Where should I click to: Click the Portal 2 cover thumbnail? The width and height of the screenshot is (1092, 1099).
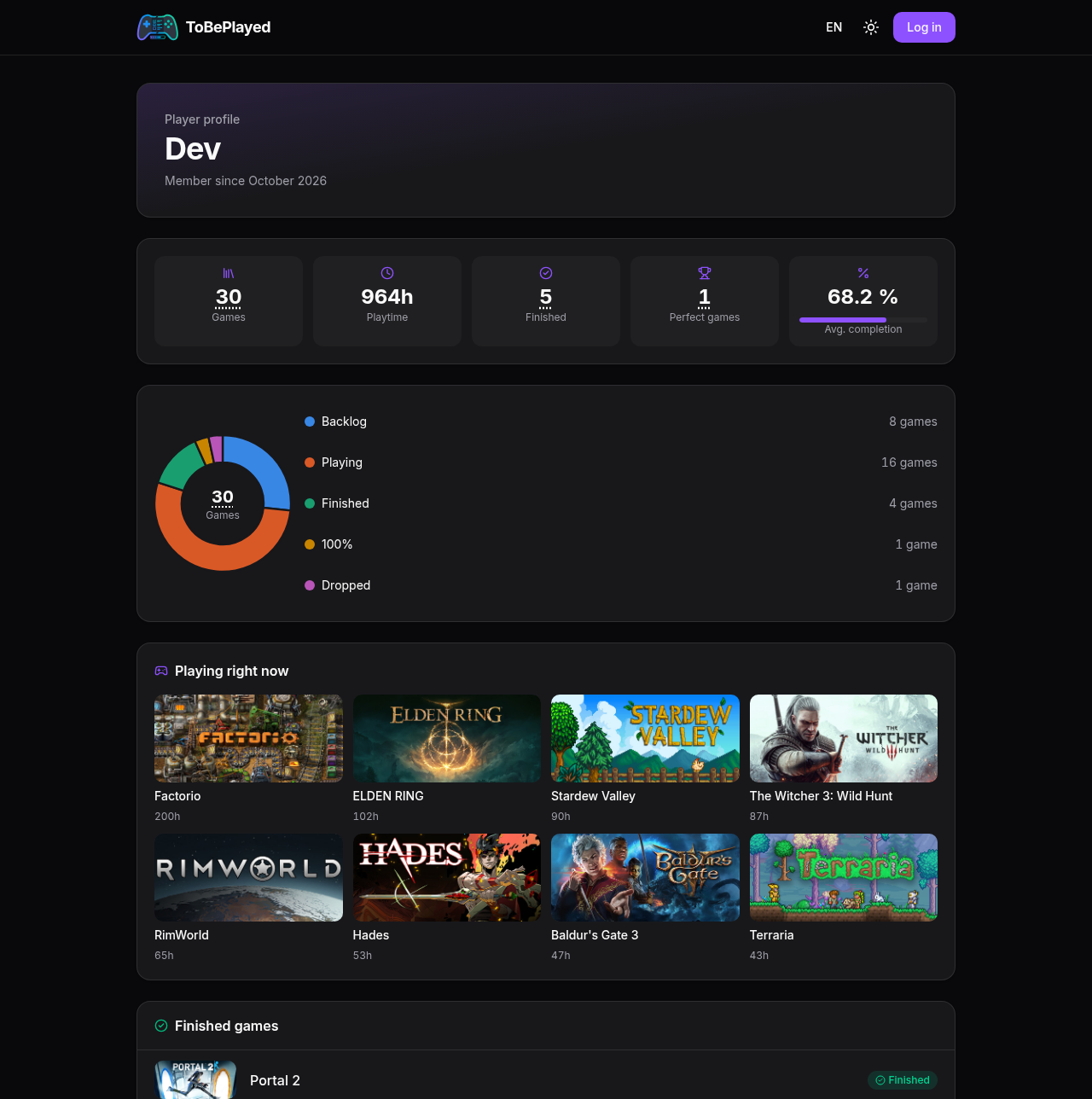pos(195,1079)
